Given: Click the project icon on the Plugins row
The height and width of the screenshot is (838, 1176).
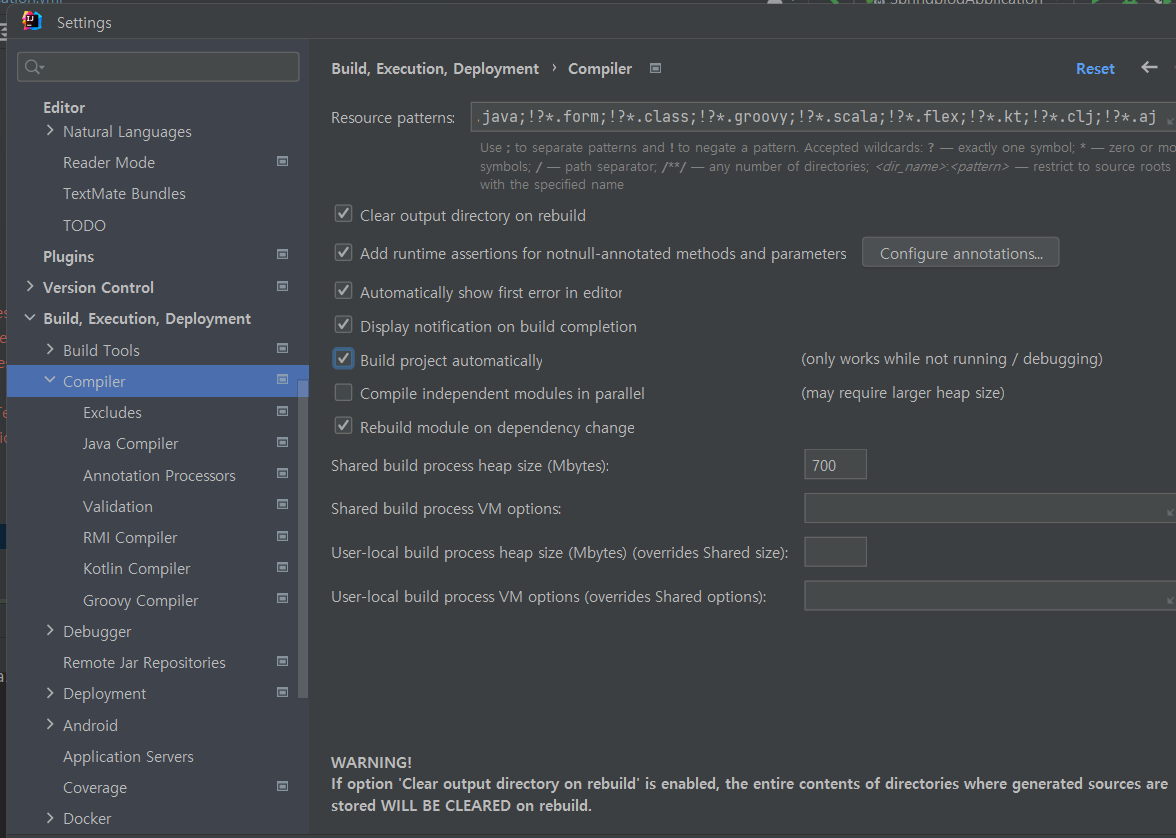Looking at the screenshot, I should 283,255.
